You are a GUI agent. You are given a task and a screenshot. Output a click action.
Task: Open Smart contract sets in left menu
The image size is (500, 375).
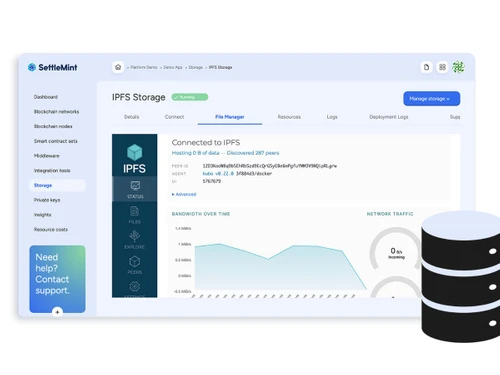(56, 141)
